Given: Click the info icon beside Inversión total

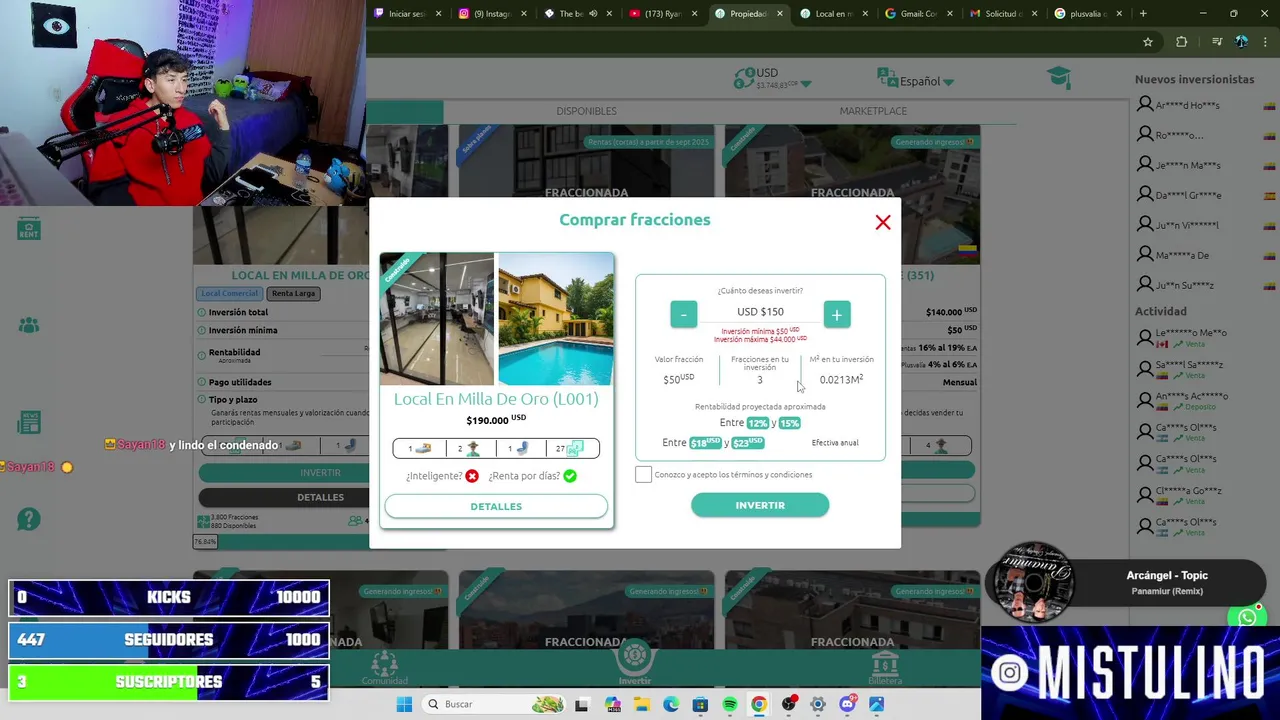Looking at the screenshot, I should [x=202, y=312].
